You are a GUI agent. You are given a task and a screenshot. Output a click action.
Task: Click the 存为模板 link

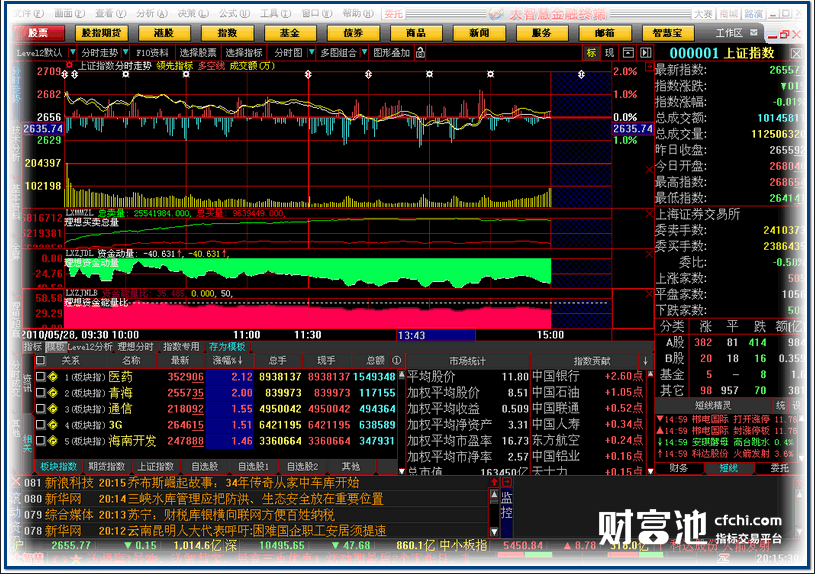[227, 347]
